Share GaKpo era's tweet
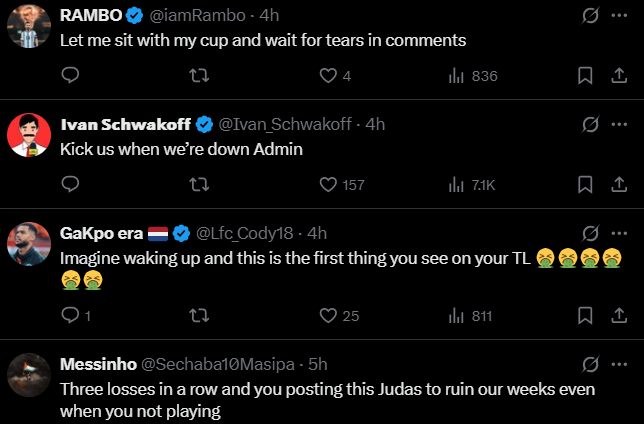The image size is (644, 424). pyautogui.click(x=618, y=316)
